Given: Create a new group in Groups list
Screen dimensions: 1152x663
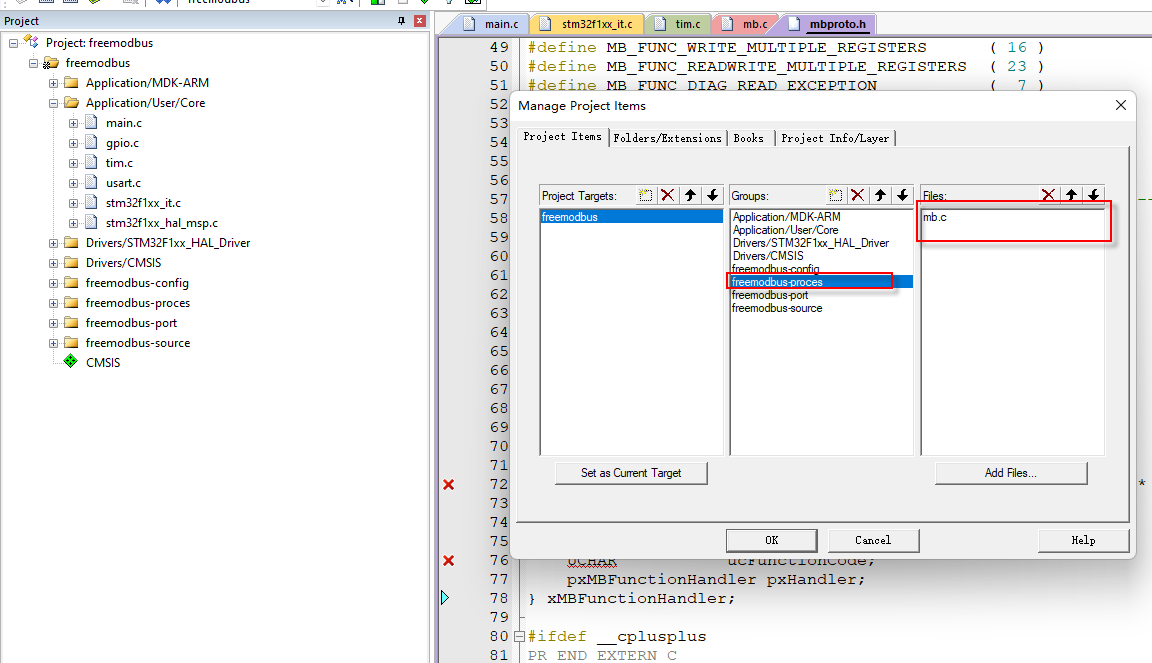Looking at the screenshot, I should [836, 195].
